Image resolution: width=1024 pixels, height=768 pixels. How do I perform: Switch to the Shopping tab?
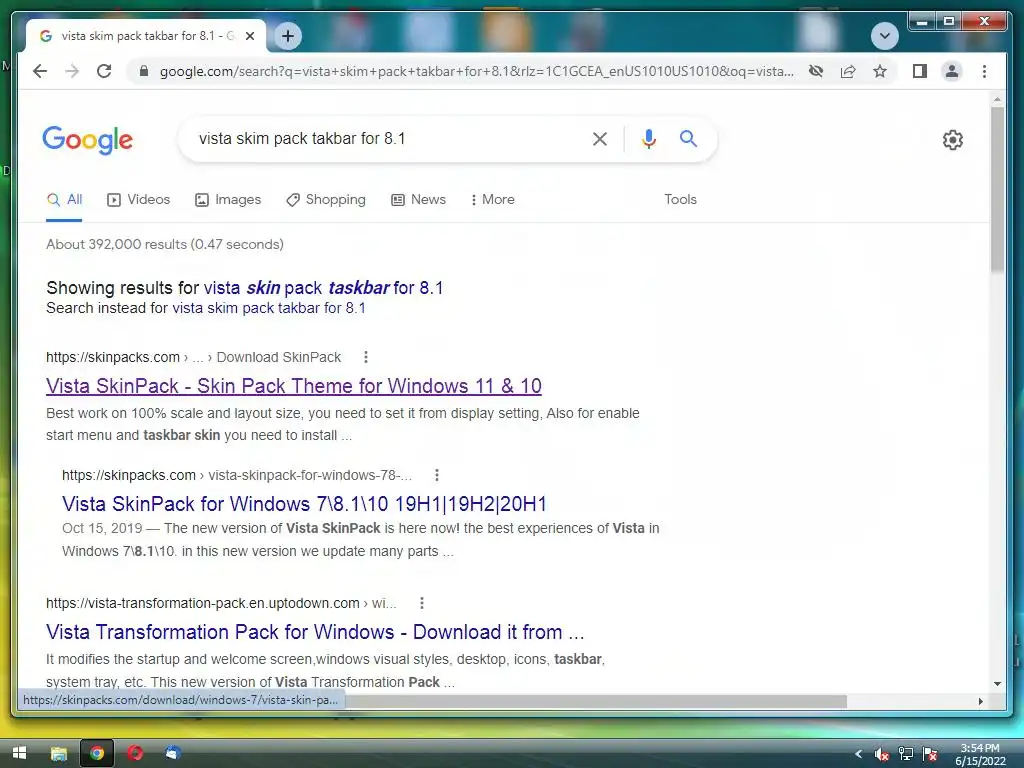326,200
